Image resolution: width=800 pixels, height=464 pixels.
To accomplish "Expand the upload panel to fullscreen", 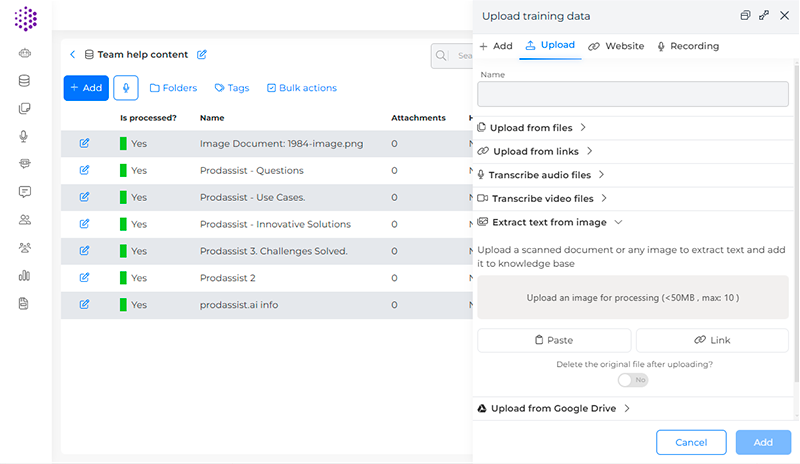I will [764, 16].
